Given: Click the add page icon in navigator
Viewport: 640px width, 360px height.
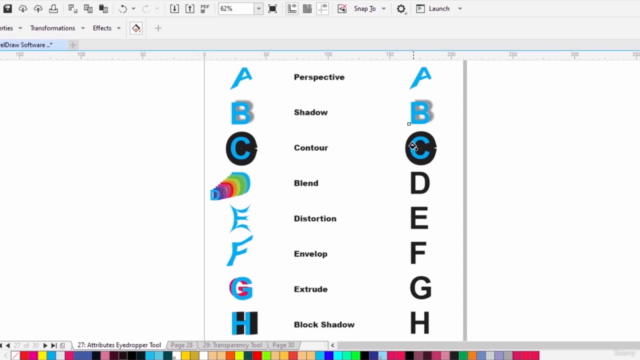Looking at the screenshot, I should [x=62, y=345].
